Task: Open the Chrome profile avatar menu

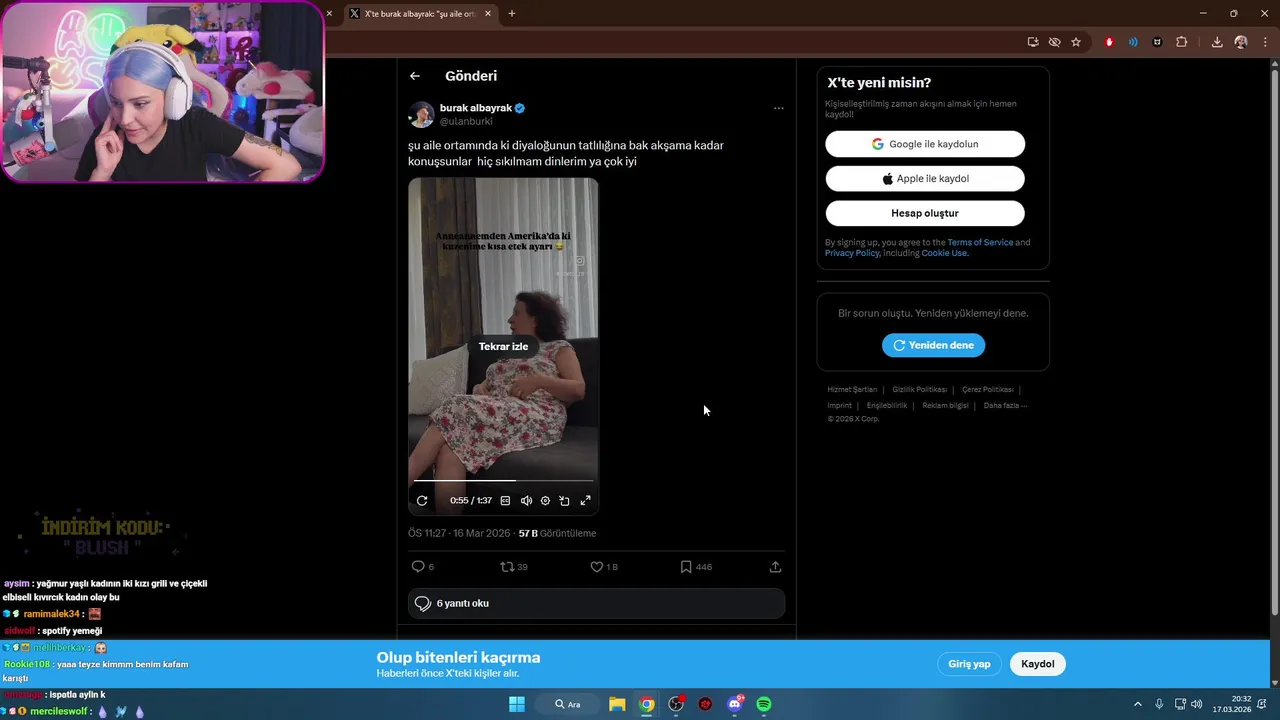Action: [1241, 42]
